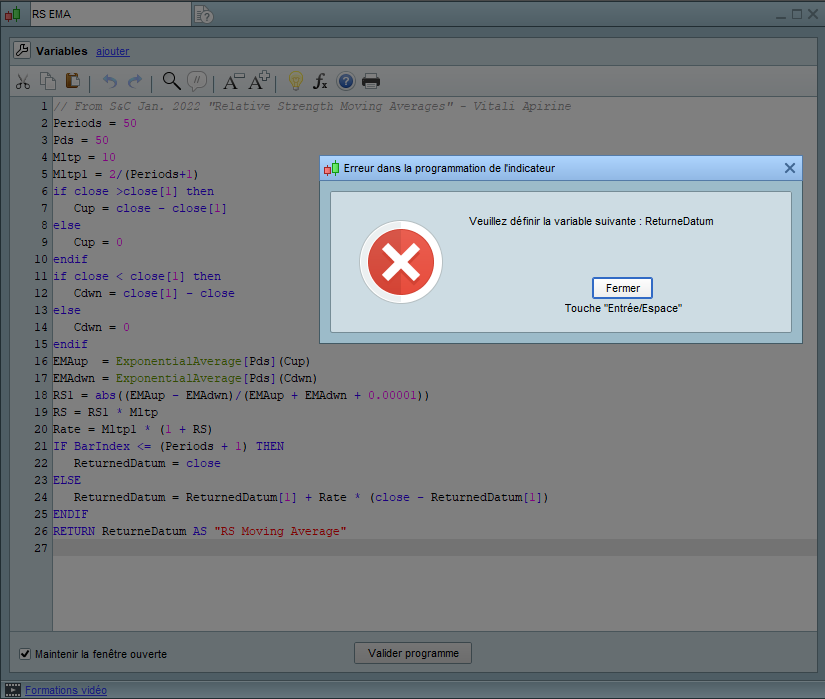Click line 20 Rate = Mltp1 expression

(x=133, y=429)
